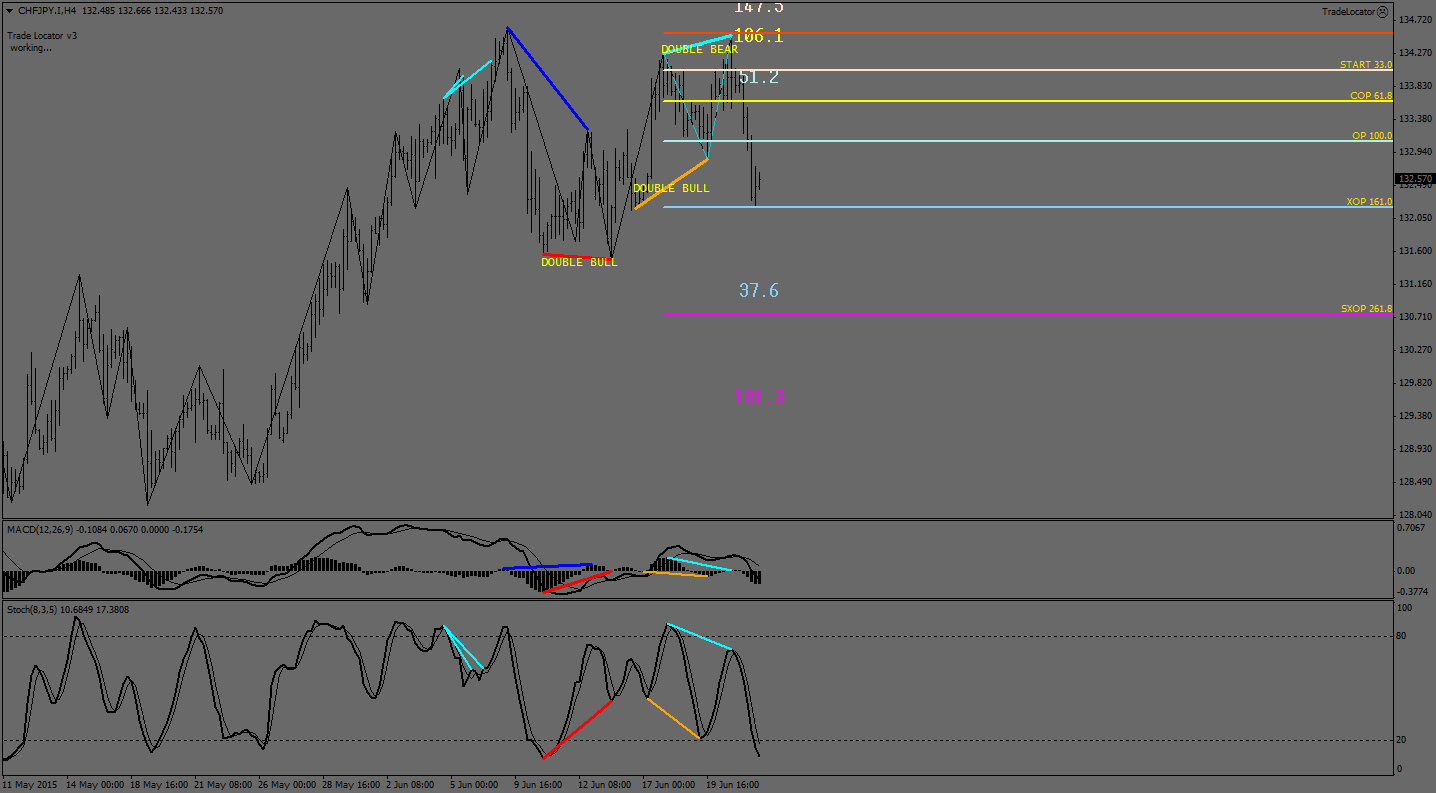Click the Trade Locator v3 status text

(x=43, y=35)
